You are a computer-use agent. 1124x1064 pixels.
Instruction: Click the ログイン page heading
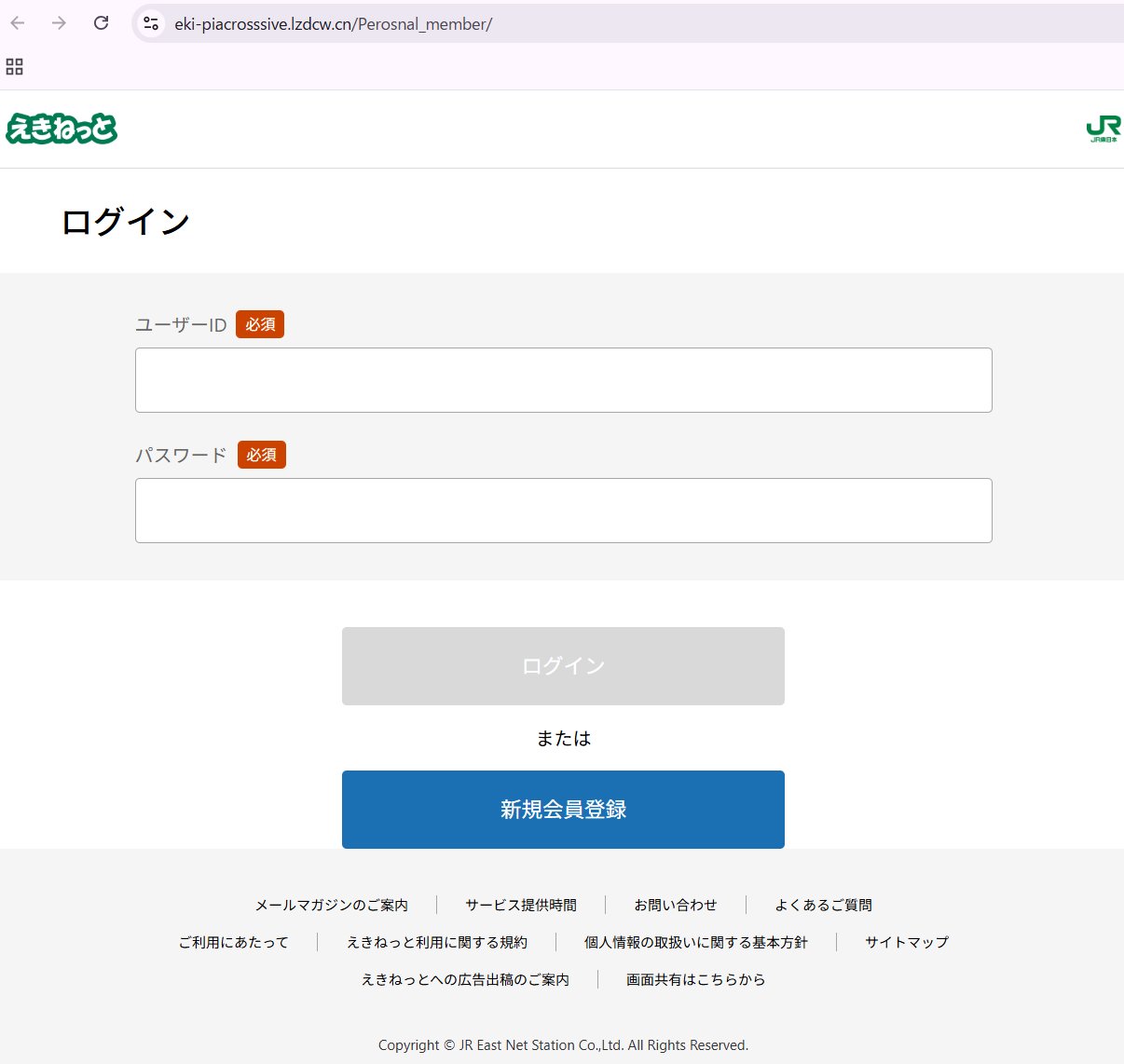[126, 222]
